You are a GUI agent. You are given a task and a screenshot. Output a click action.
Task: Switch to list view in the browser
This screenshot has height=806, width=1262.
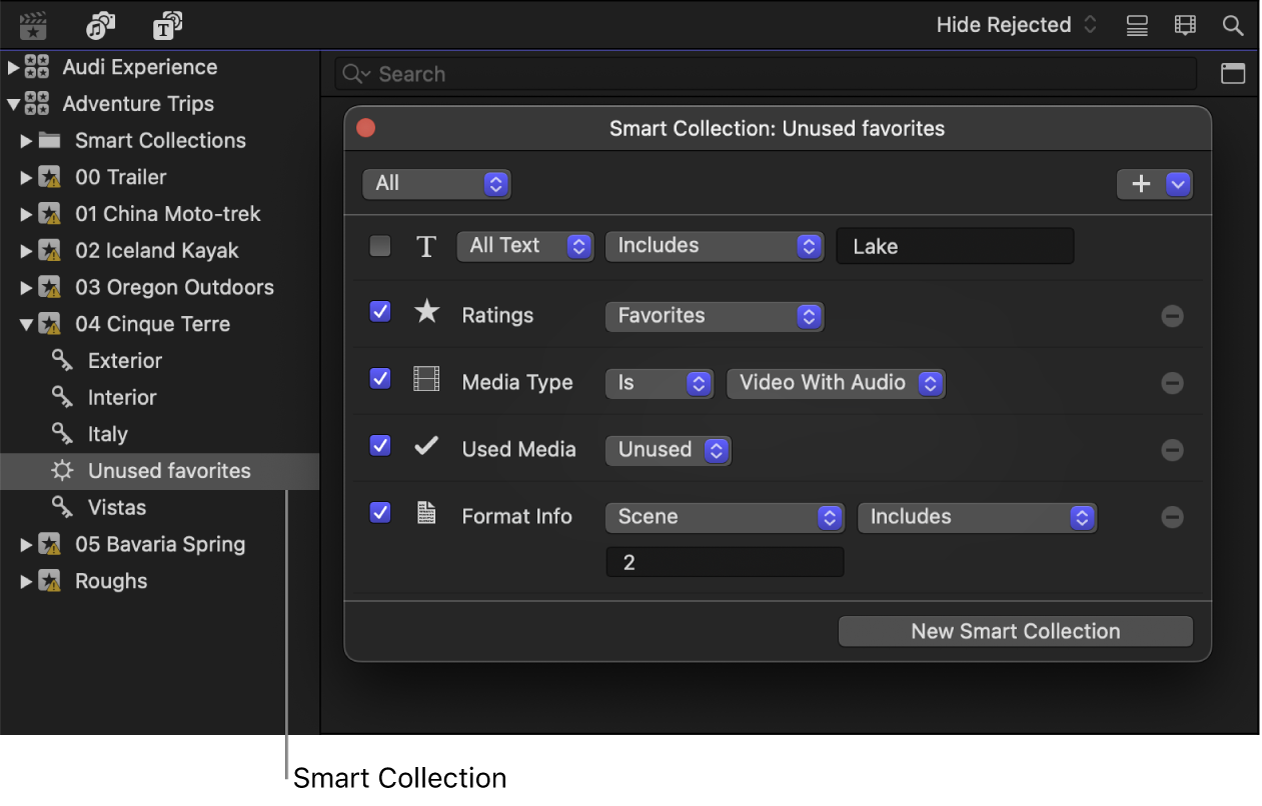[x=1136, y=24]
